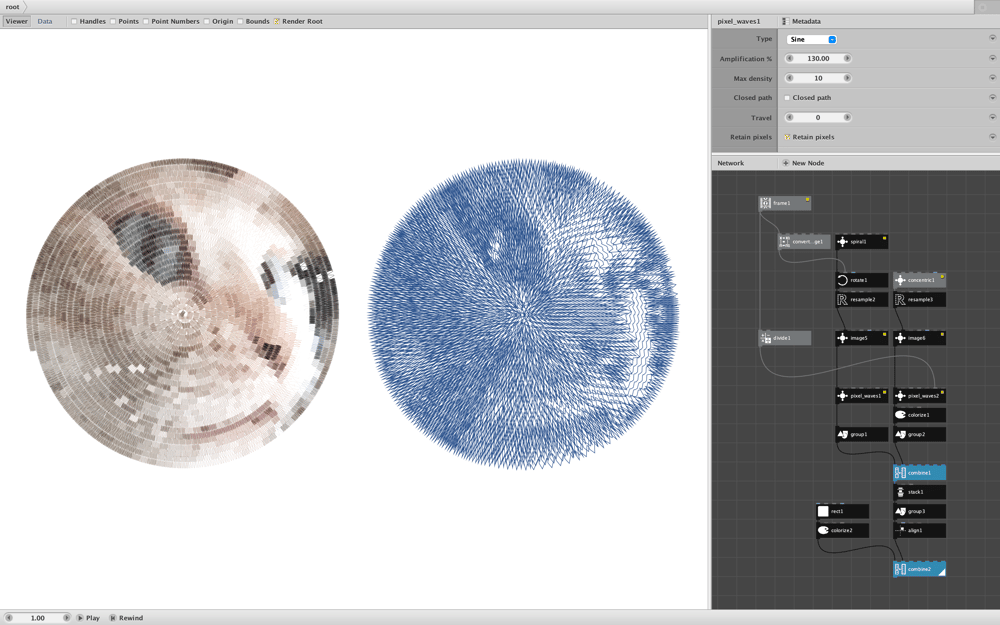This screenshot has width=1000, height=625.
Task: Click the Metadata icon
Action: pos(785,21)
